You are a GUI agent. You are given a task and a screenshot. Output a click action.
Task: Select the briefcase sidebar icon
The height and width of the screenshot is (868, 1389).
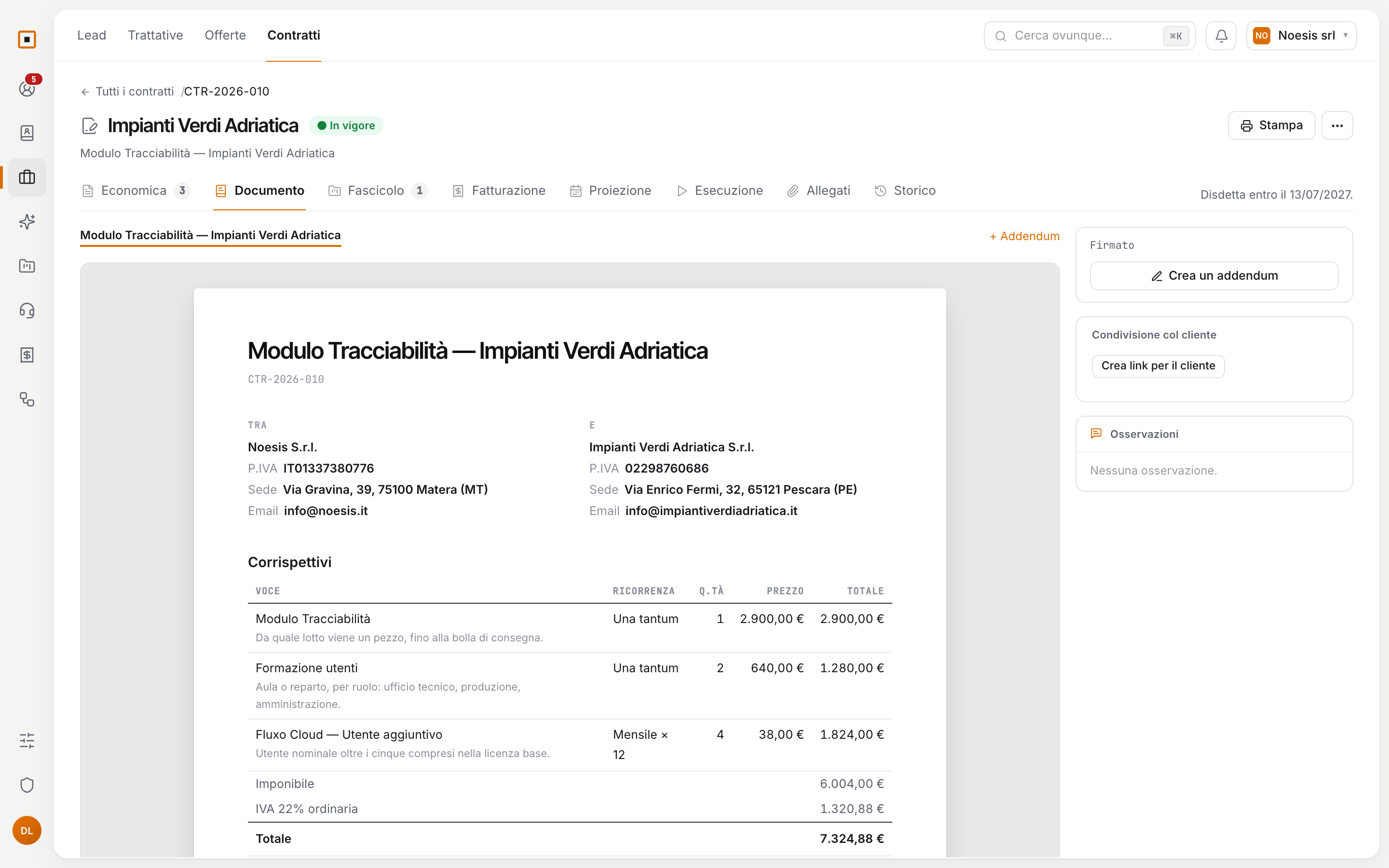coord(27,177)
